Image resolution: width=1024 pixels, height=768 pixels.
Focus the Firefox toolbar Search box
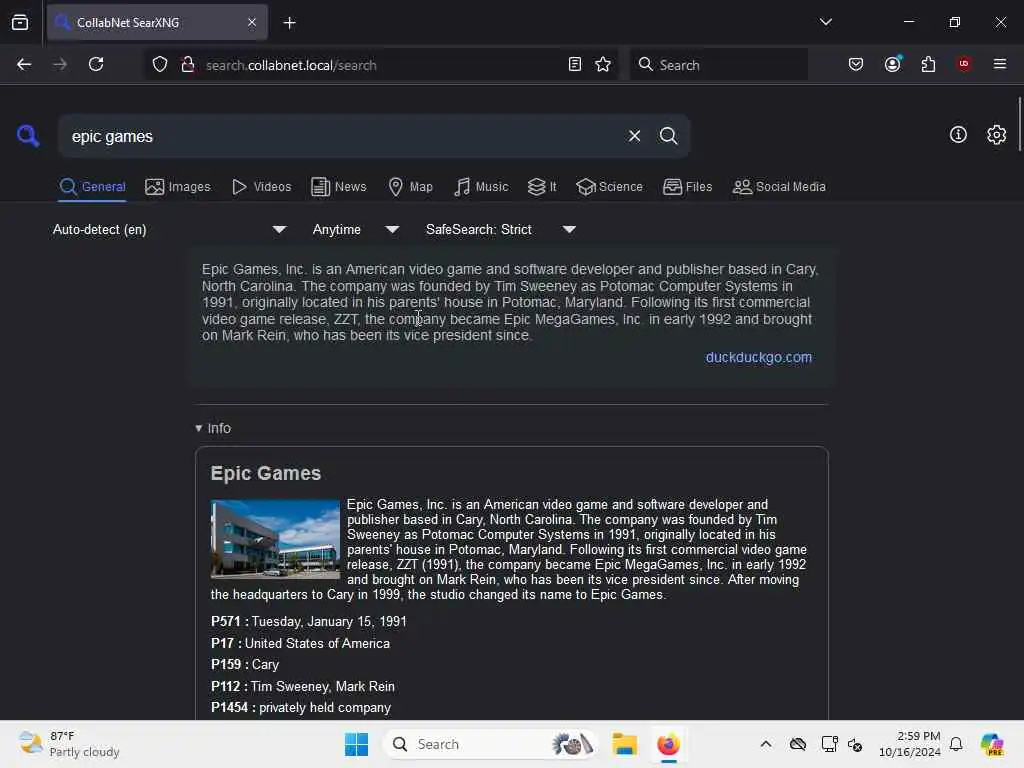(x=718, y=65)
